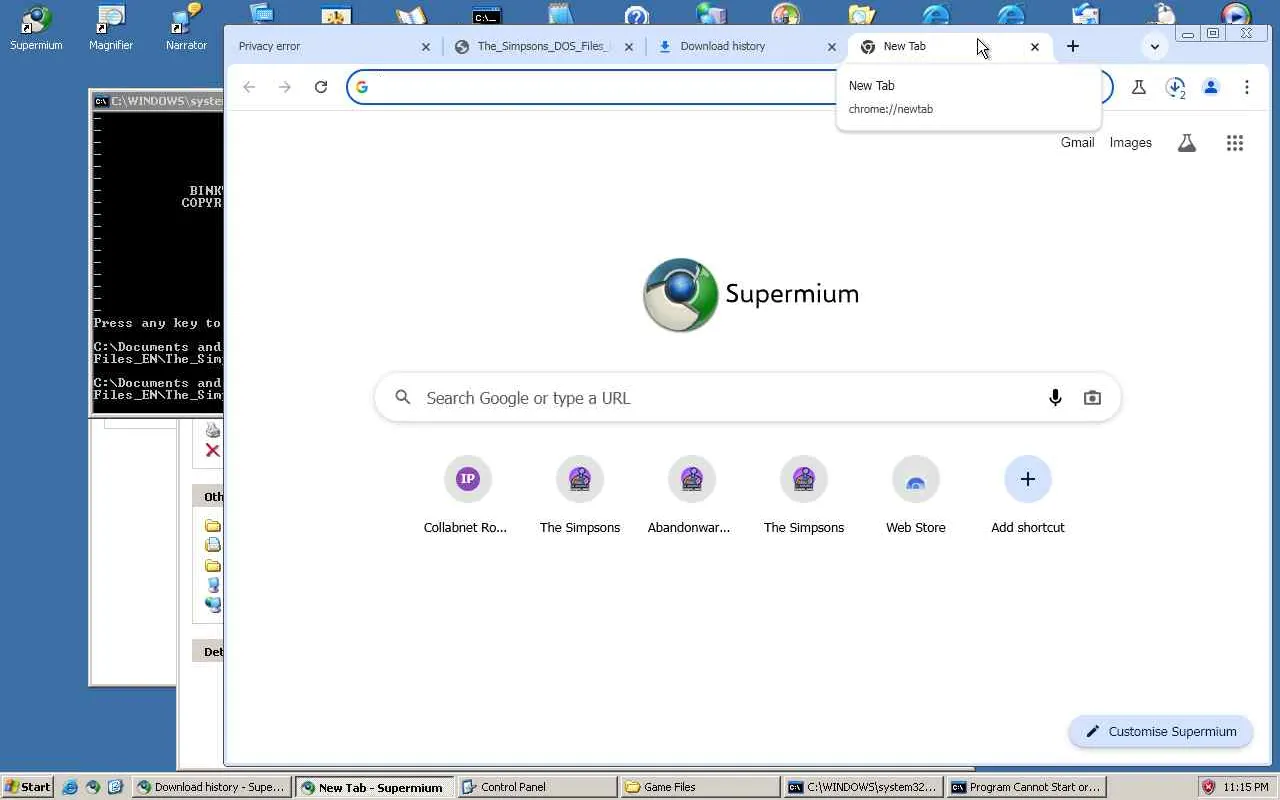Go forward using the forward arrow

[285, 87]
